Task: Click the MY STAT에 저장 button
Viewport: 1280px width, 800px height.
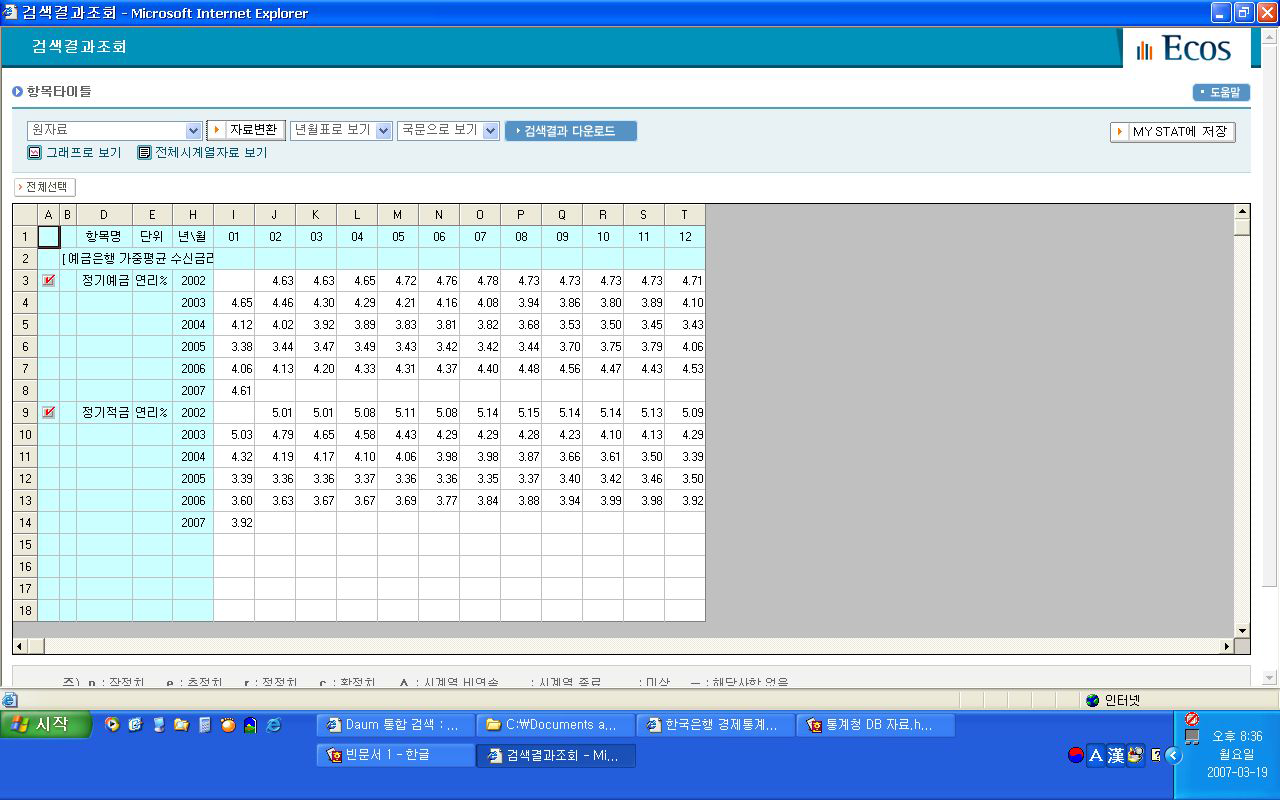Action: (x=1172, y=132)
